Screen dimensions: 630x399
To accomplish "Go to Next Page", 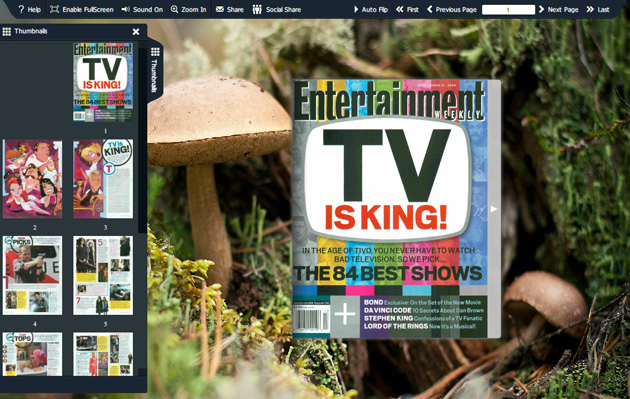I will click(x=558, y=9).
